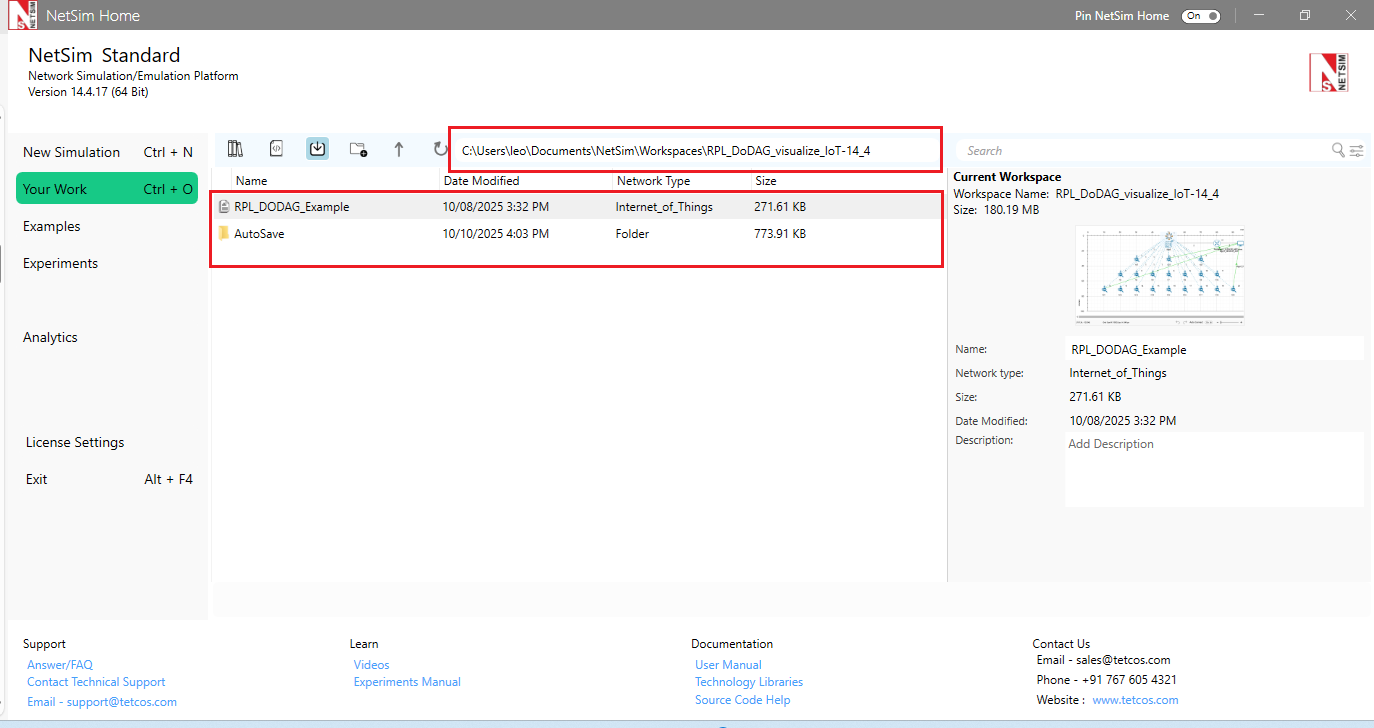The height and width of the screenshot is (728, 1374).
Task: Click the Add Description text box
Action: point(1214,469)
